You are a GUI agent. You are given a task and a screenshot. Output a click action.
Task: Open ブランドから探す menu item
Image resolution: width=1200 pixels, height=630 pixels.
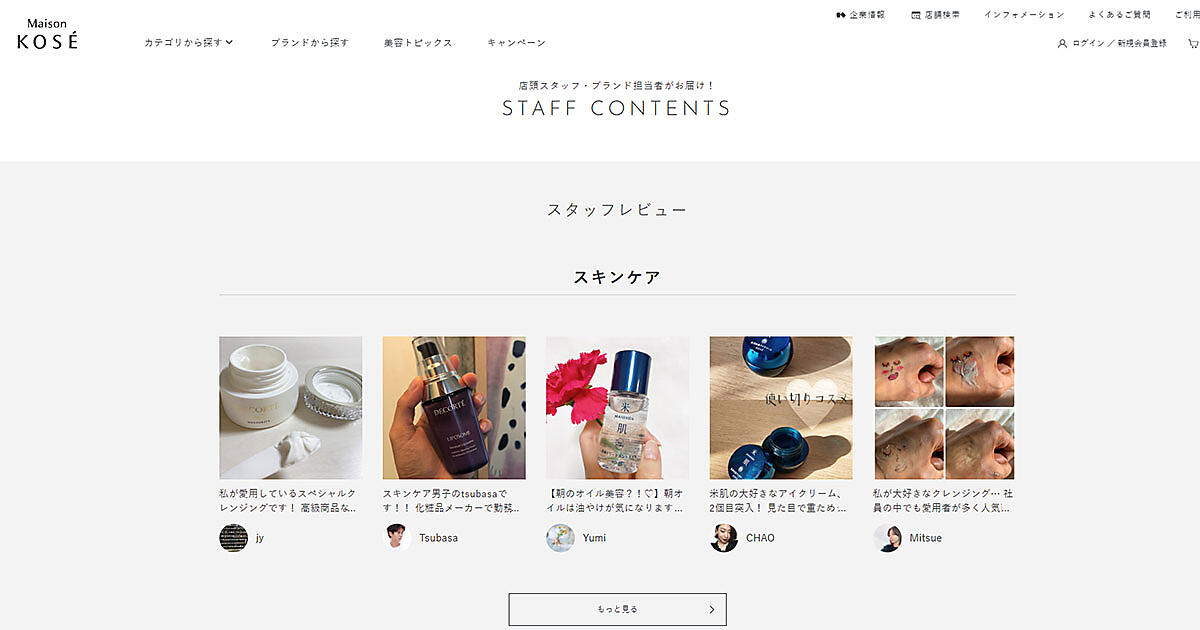coord(310,43)
